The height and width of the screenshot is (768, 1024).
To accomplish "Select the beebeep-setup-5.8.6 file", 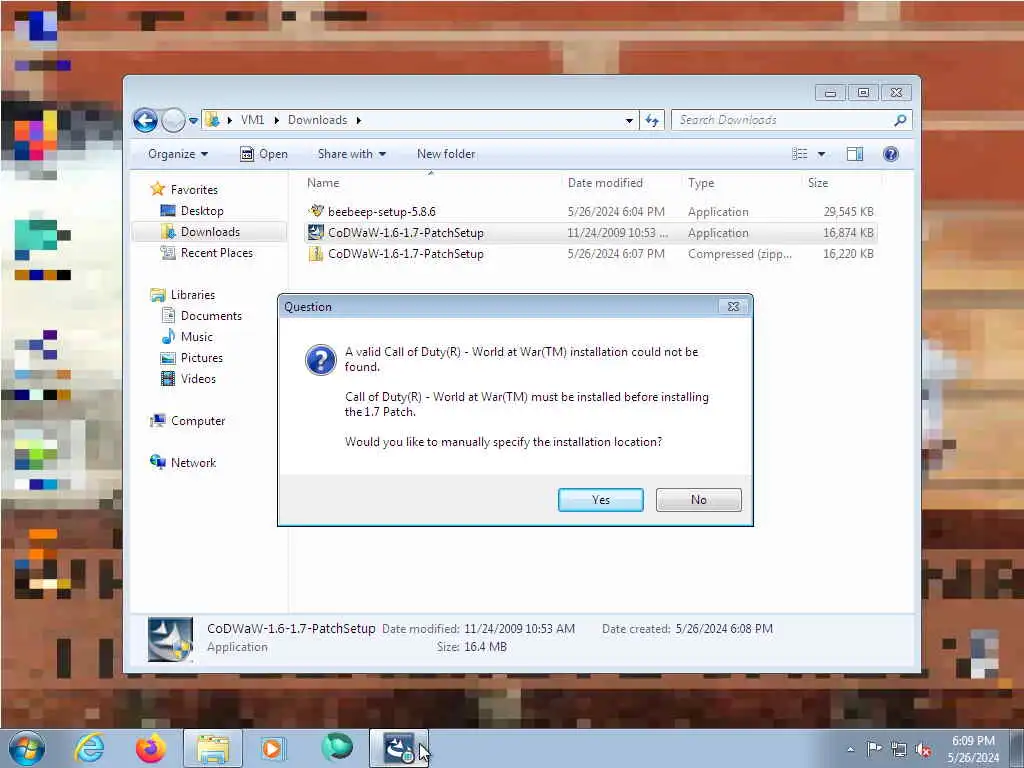I will [590, 212].
